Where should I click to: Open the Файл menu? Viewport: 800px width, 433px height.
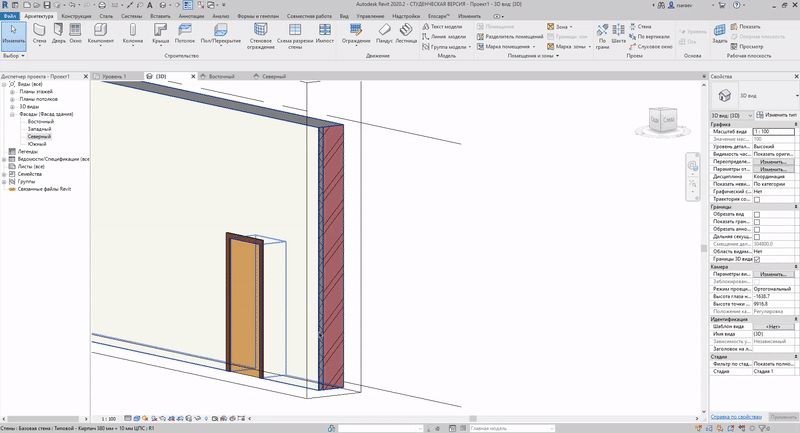point(10,16)
